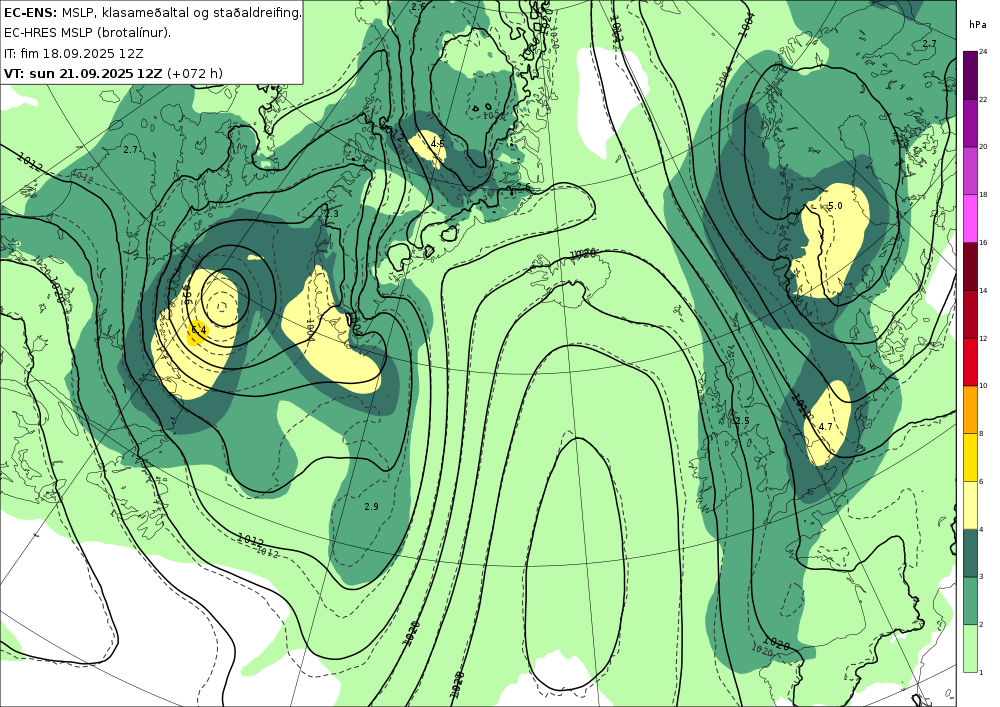The width and height of the screenshot is (1000, 707).
Task: Select the orange 8–10 hPa legend swatch
Action: point(970,409)
